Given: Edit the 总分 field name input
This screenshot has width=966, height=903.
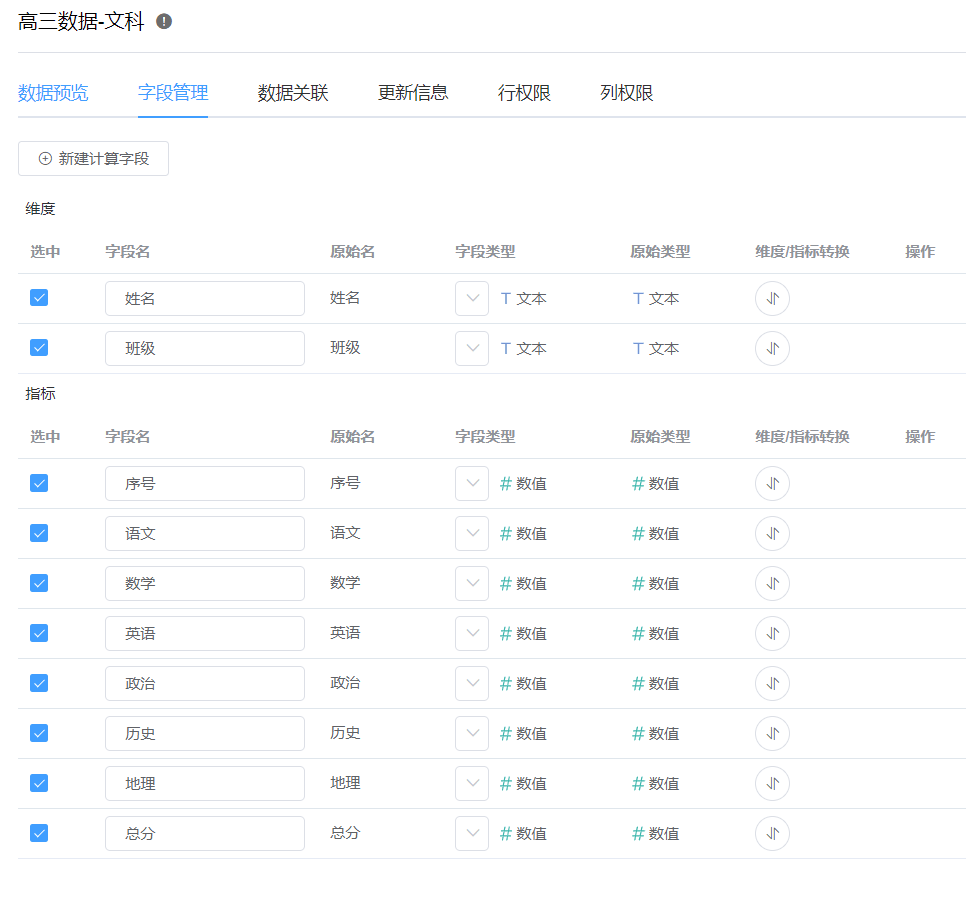Looking at the screenshot, I should coord(205,833).
